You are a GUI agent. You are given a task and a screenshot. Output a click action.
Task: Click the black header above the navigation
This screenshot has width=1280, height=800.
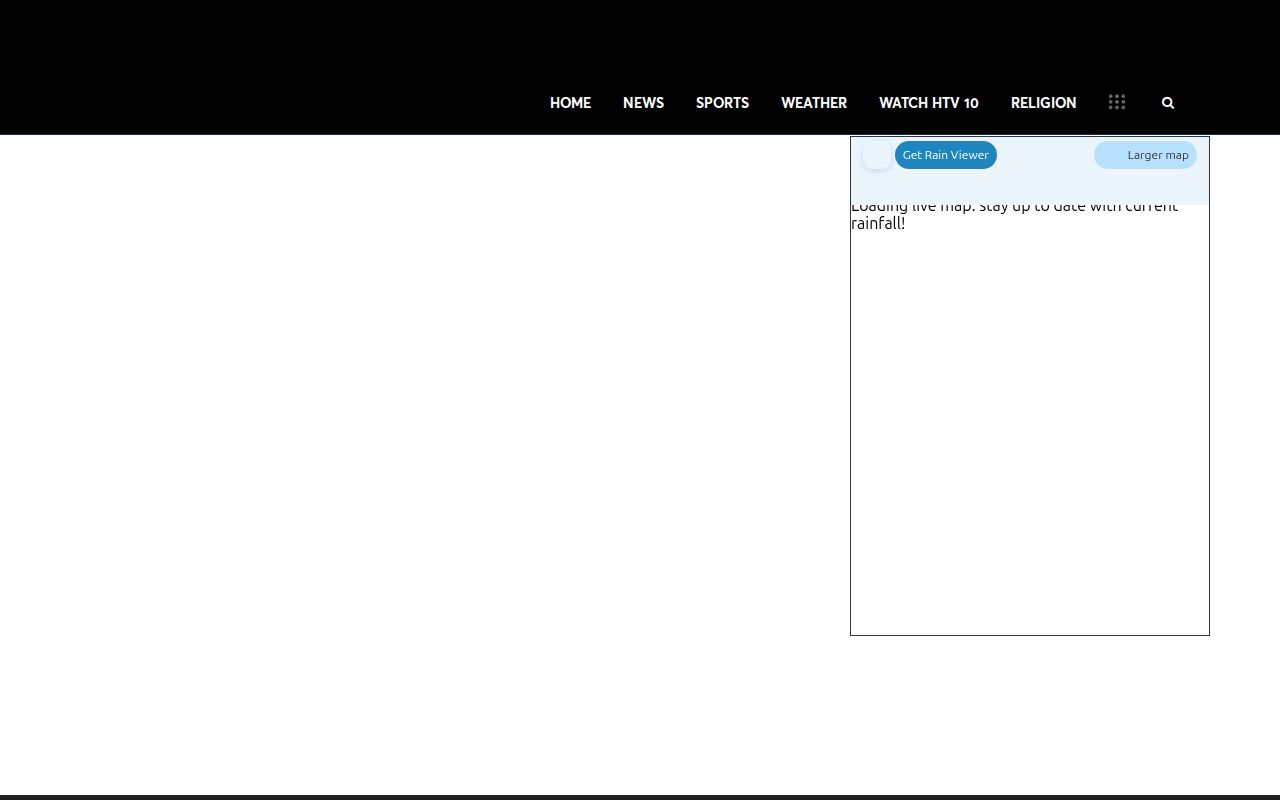click(x=640, y=35)
